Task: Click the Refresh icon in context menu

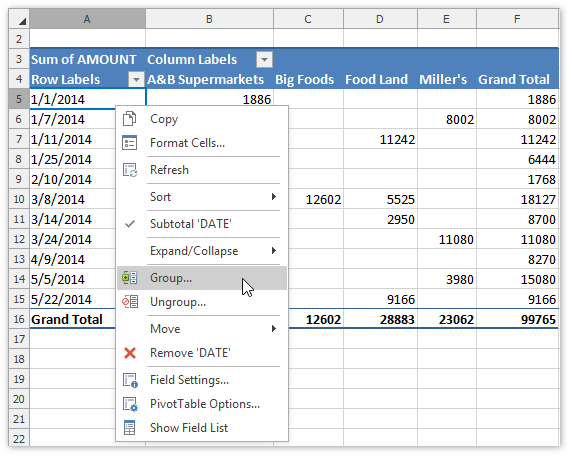Action: [130, 170]
